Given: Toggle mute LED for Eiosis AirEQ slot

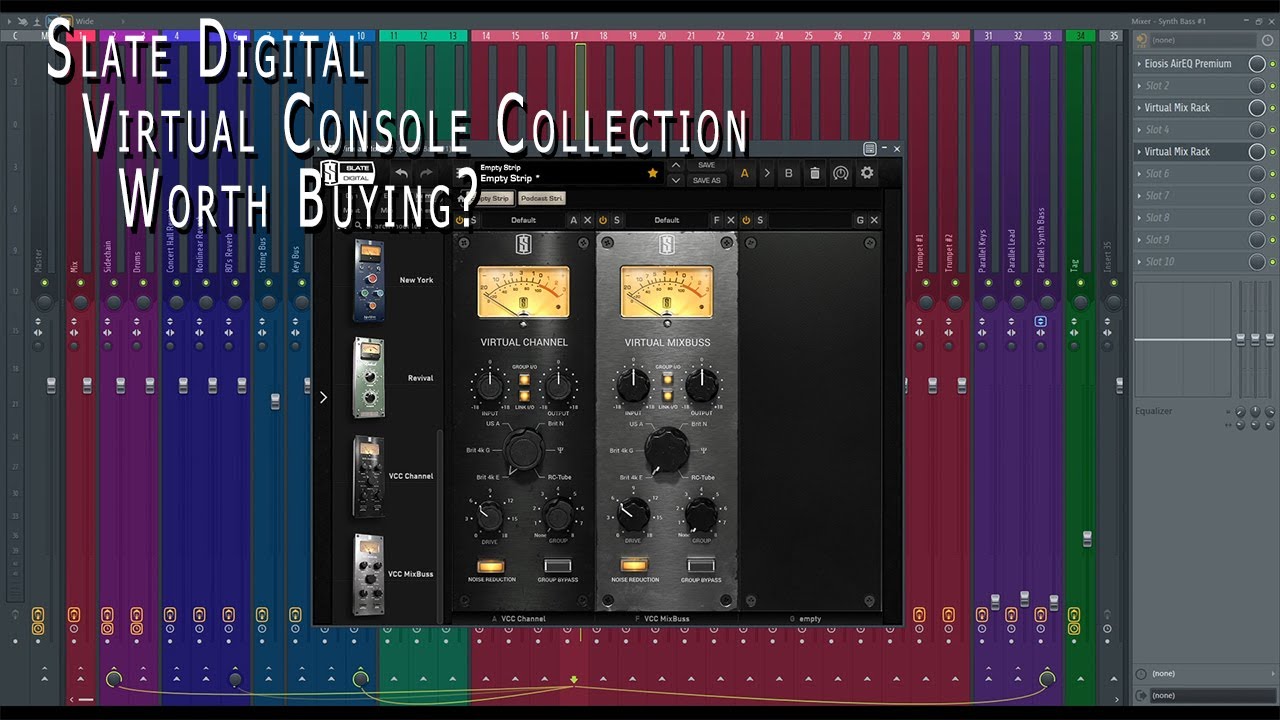Looking at the screenshot, I should click(x=1273, y=64).
